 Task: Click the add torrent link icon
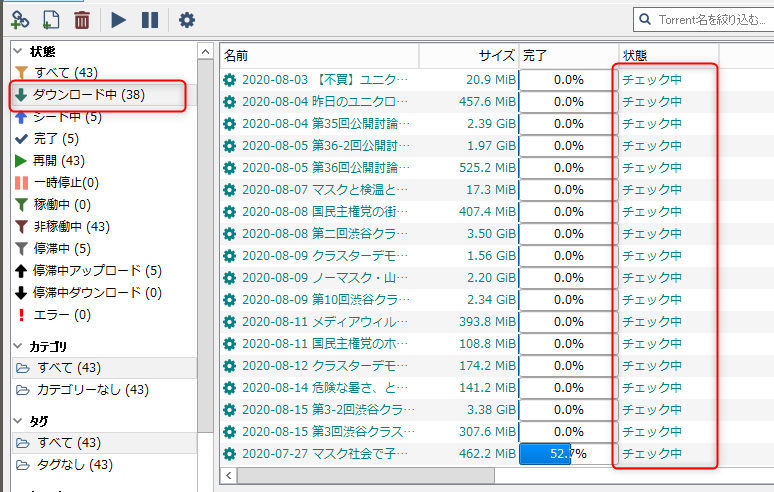tap(20, 19)
